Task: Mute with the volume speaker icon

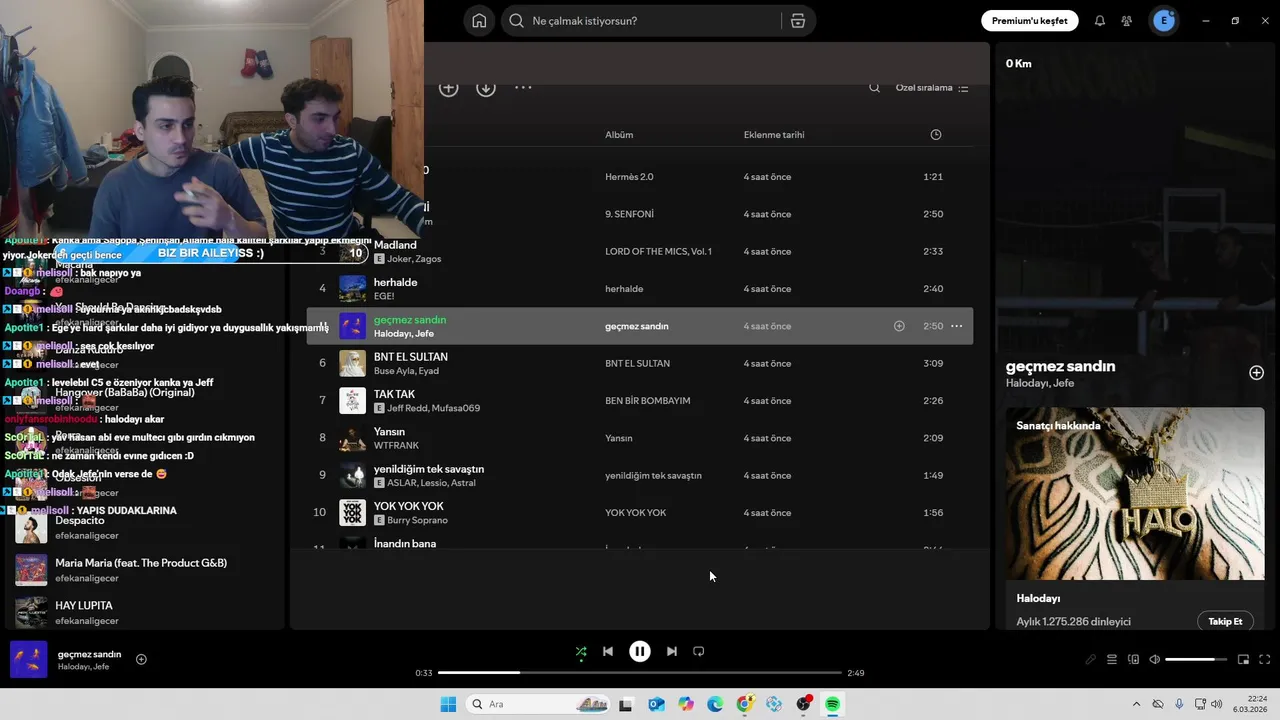Action: click(x=1155, y=659)
